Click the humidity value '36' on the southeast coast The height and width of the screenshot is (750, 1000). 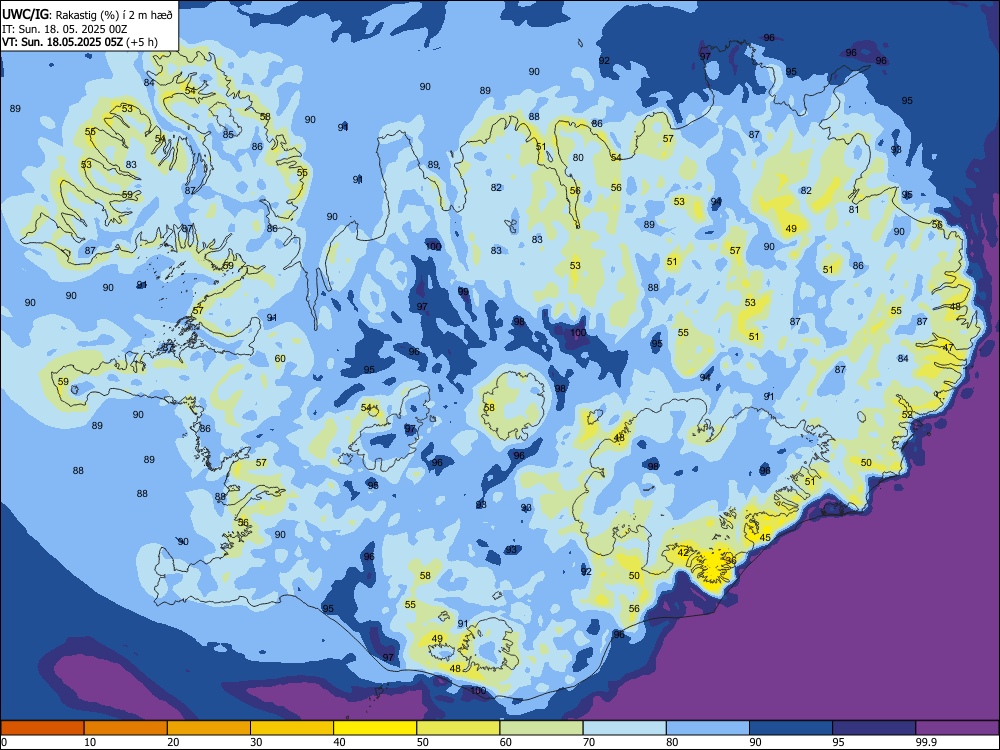731,561
